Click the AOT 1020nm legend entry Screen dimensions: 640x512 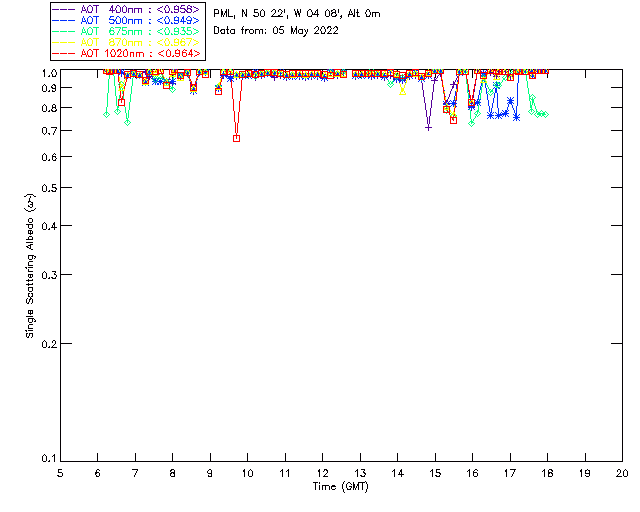point(126,53)
